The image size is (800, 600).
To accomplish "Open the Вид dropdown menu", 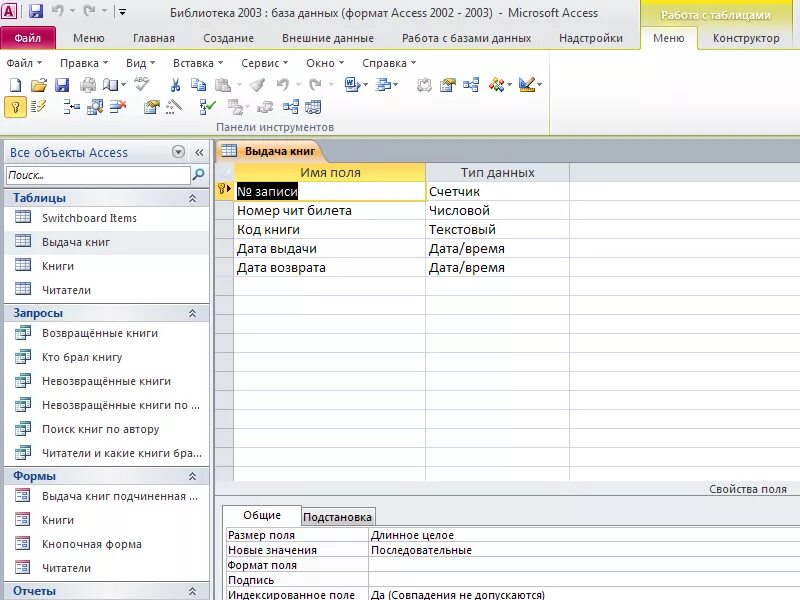I will click(x=140, y=63).
